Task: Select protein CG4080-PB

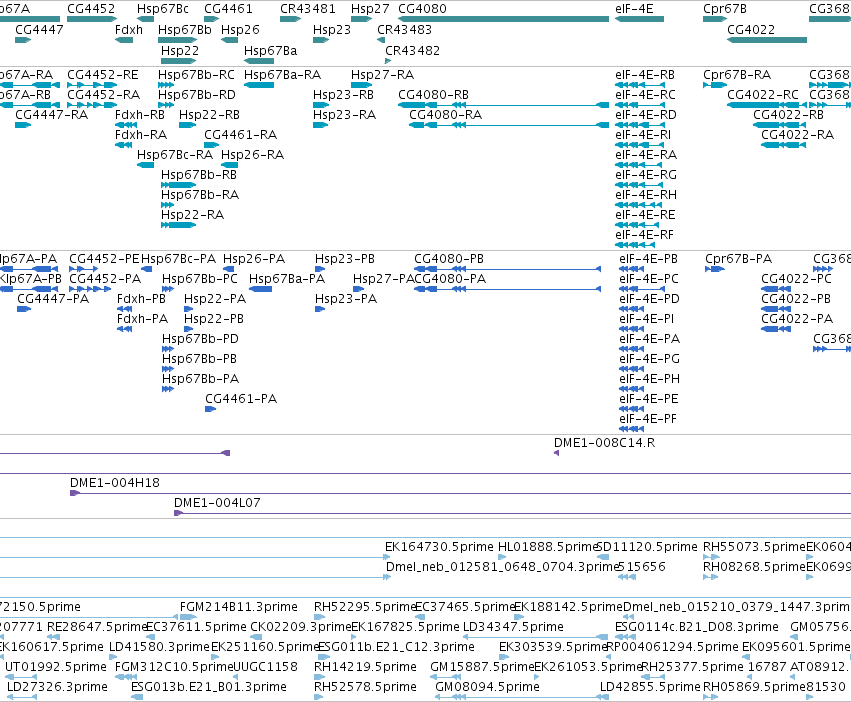Action: tap(448, 258)
